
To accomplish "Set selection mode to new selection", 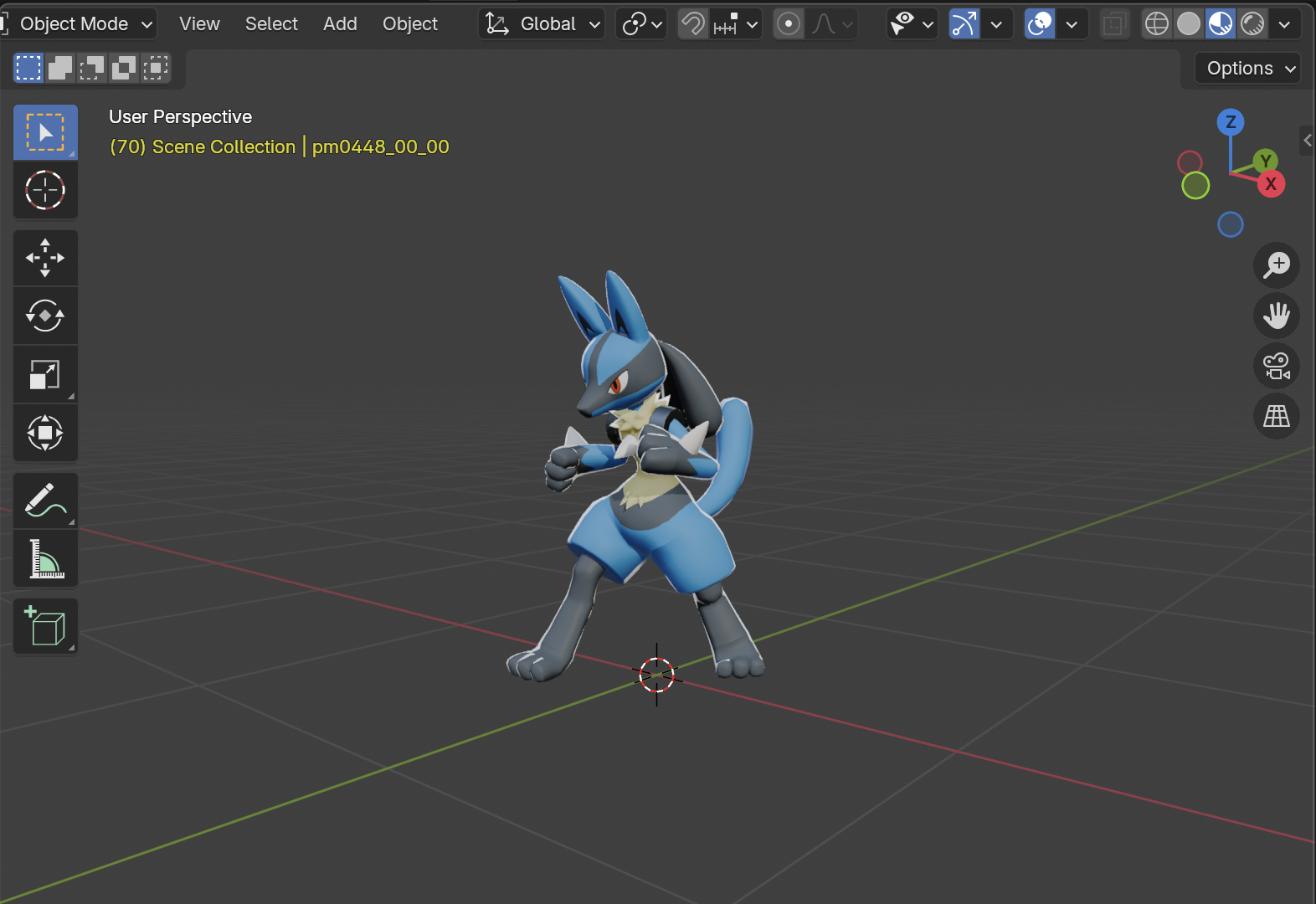I will (x=28, y=68).
